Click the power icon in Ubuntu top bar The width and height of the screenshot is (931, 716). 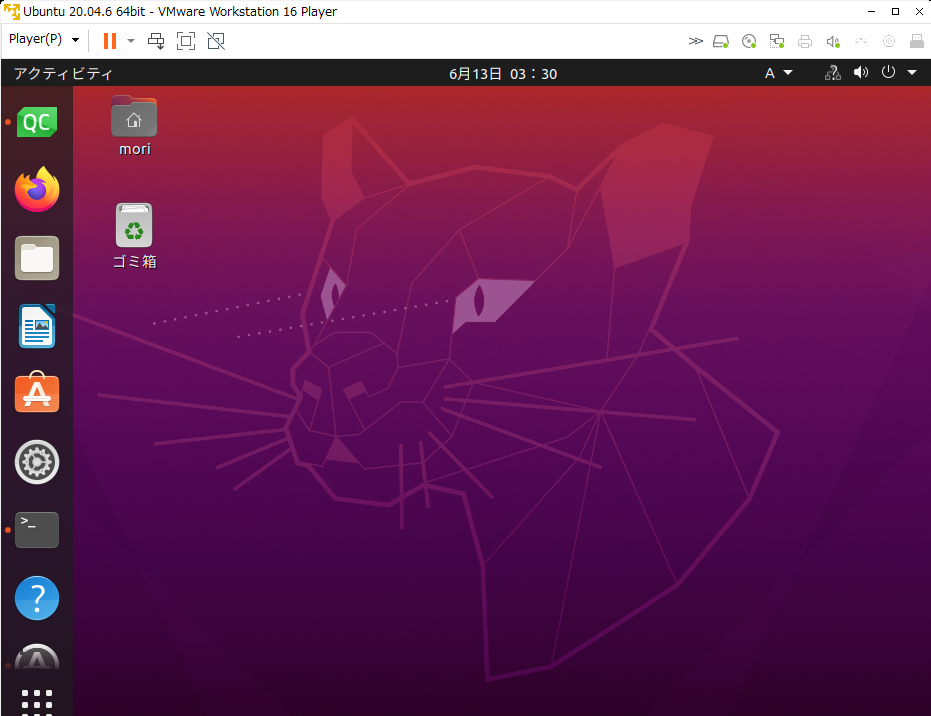tap(888, 72)
